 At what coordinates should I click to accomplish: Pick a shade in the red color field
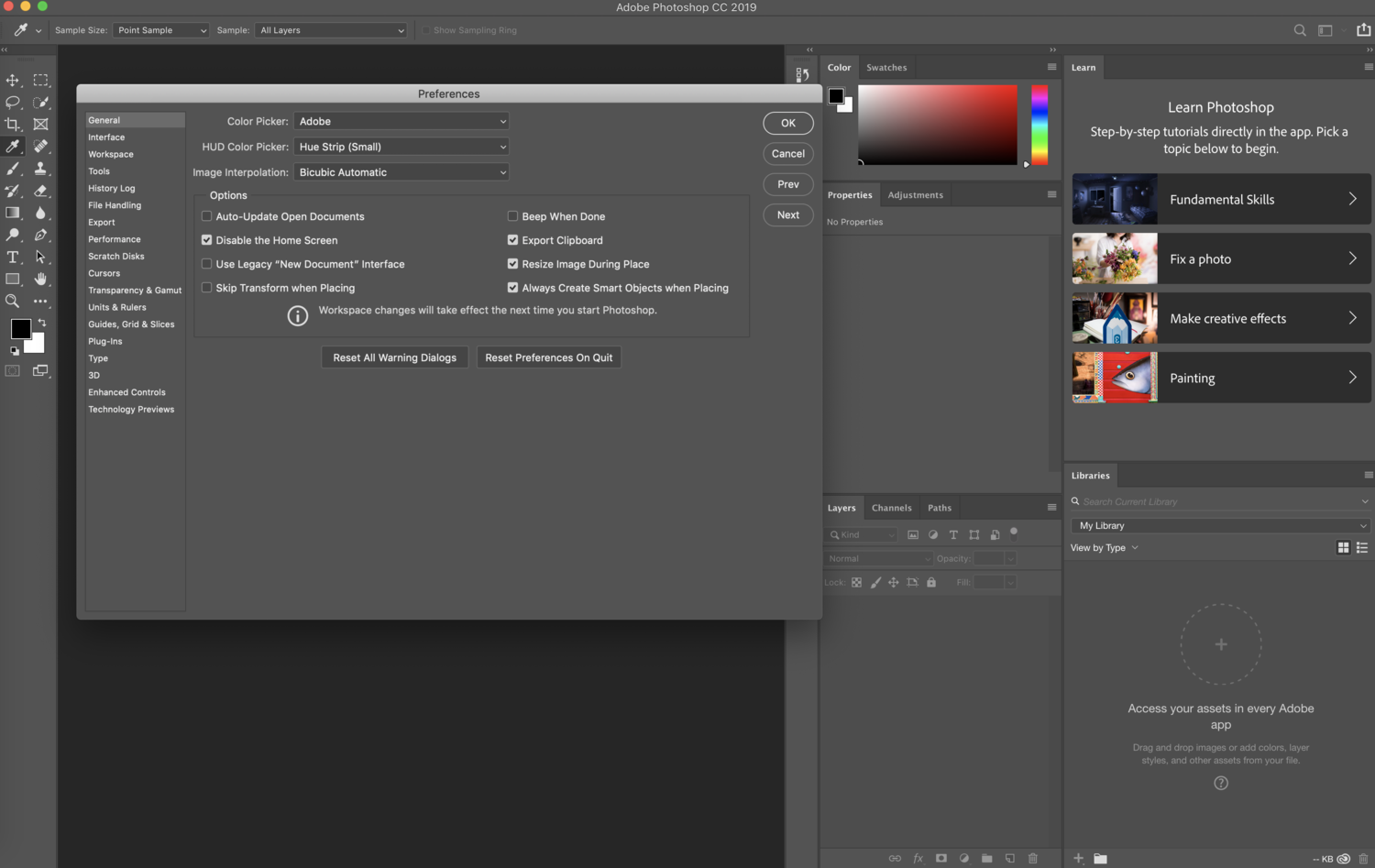[938, 125]
